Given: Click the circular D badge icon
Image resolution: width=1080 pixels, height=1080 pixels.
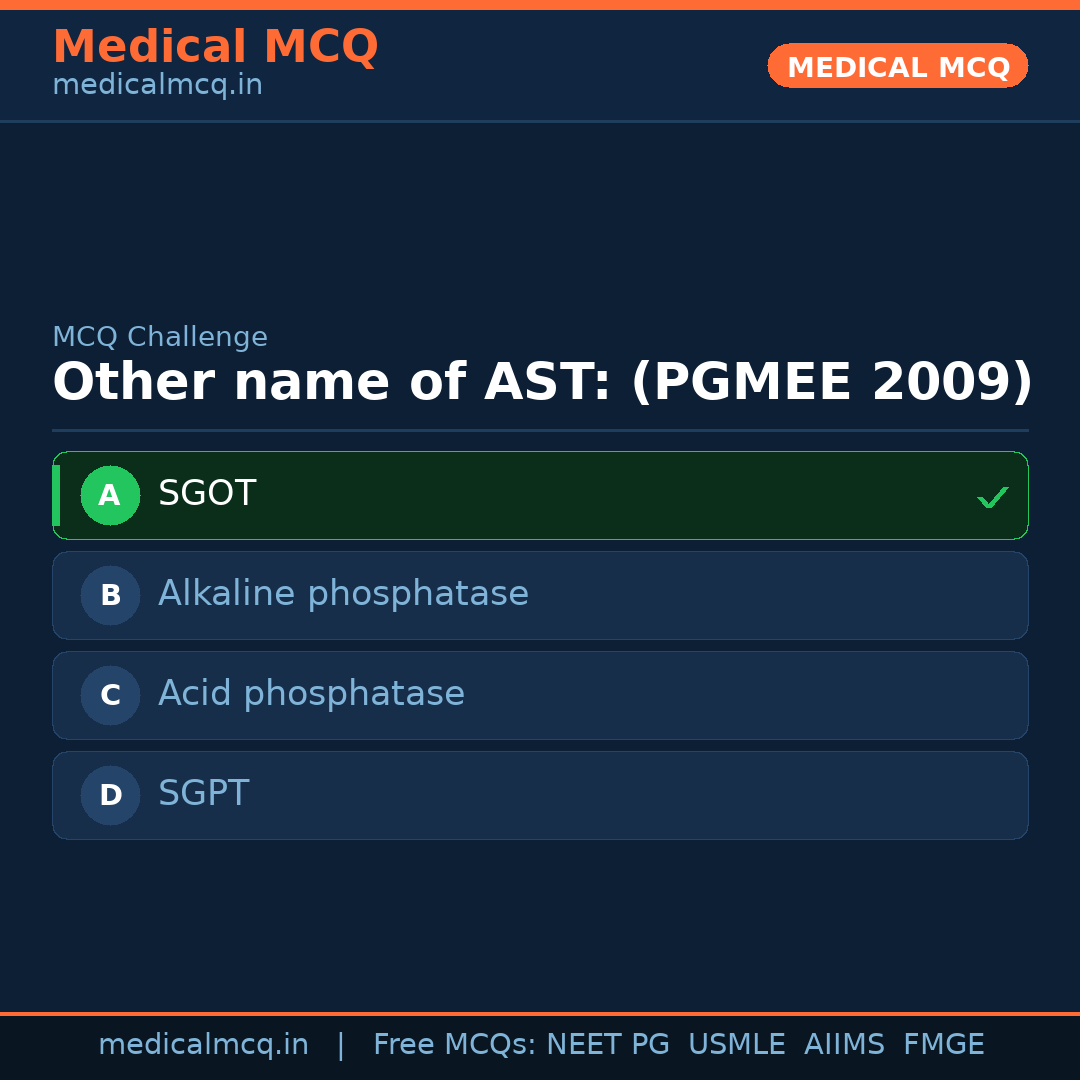Looking at the screenshot, I should click(x=110, y=795).
